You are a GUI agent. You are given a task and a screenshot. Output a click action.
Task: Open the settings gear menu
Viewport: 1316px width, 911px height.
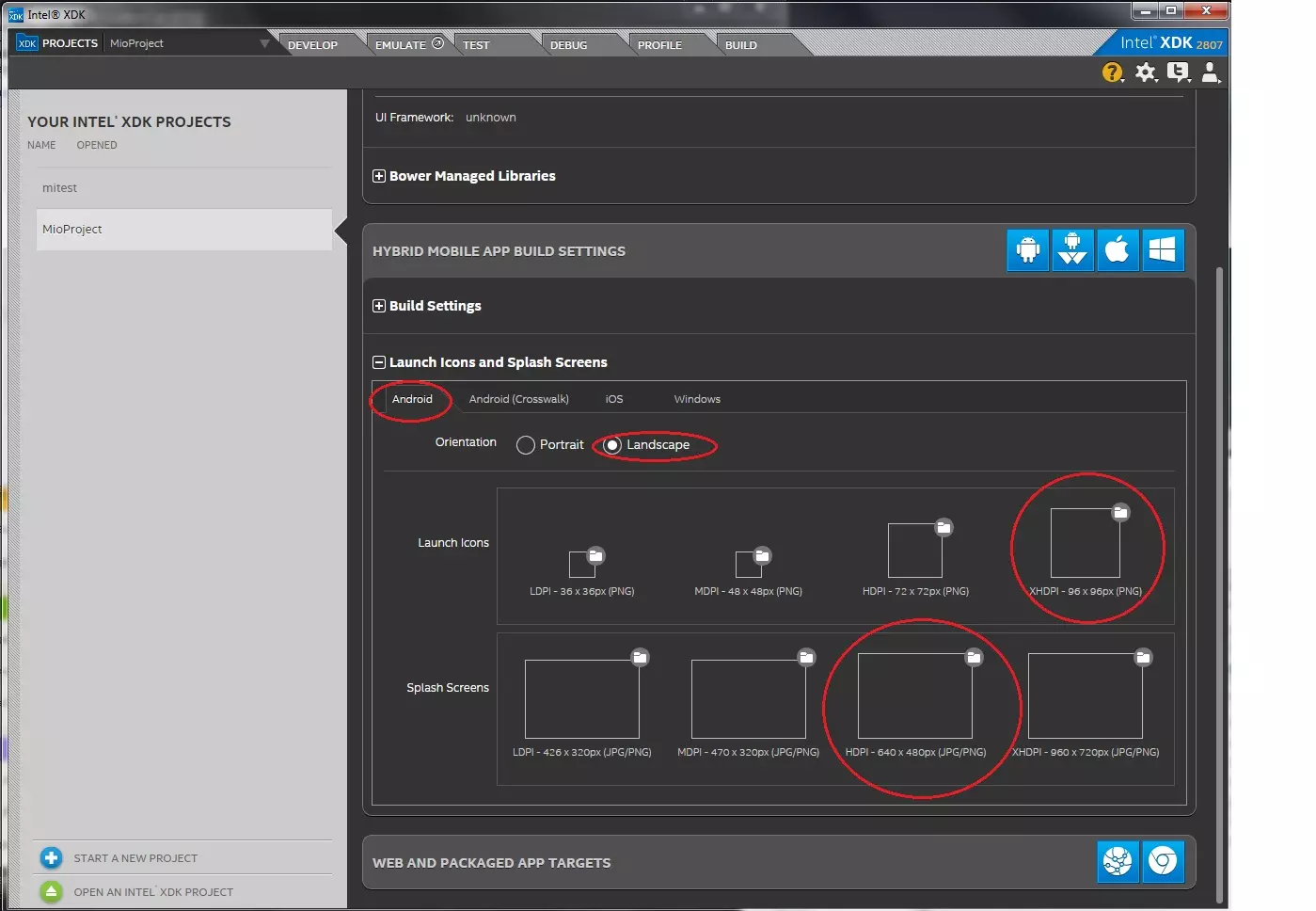click(1146, 72)
